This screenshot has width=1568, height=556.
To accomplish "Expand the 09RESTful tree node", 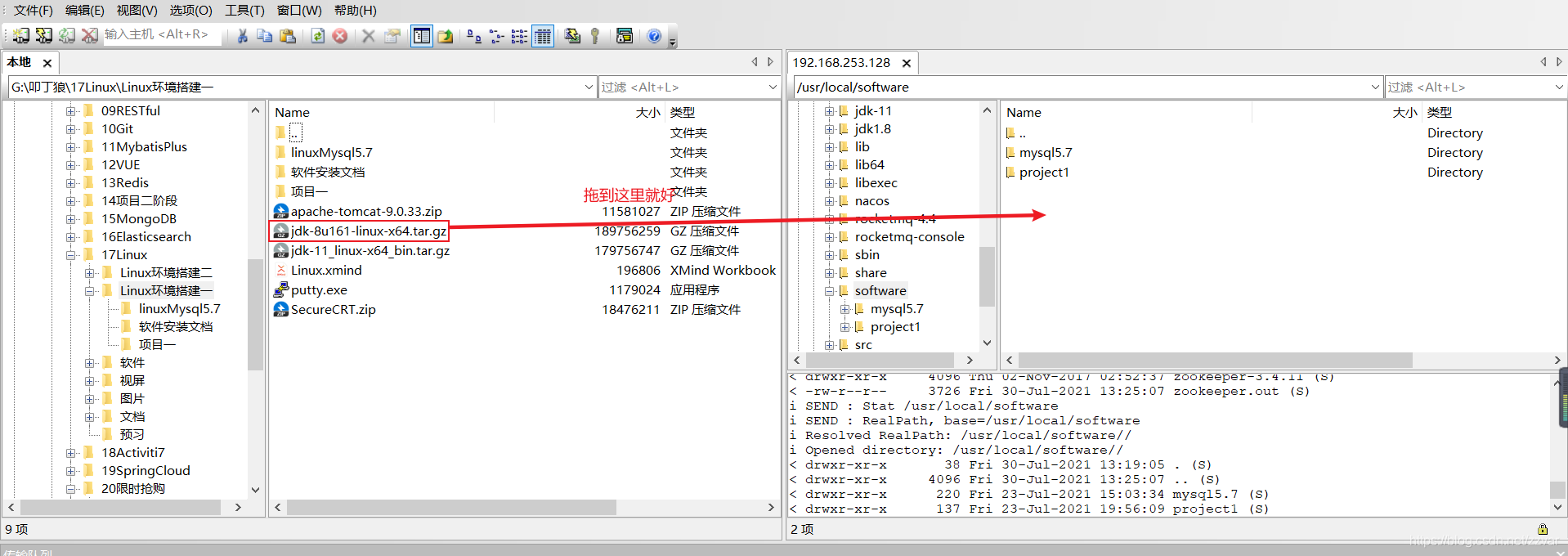I will click(x=71, y=110).
